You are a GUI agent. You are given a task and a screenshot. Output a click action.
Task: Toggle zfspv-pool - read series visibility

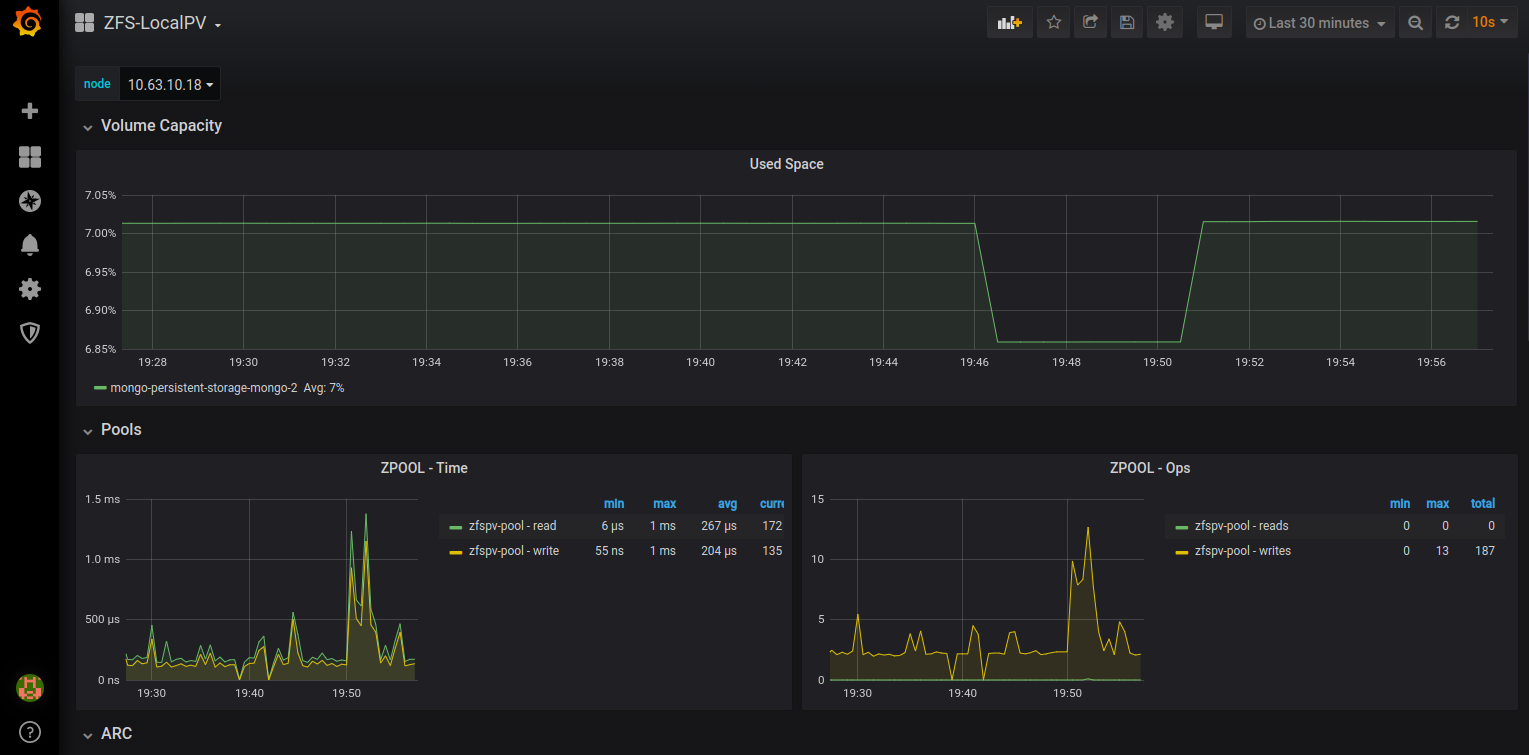tap(512, 526)
